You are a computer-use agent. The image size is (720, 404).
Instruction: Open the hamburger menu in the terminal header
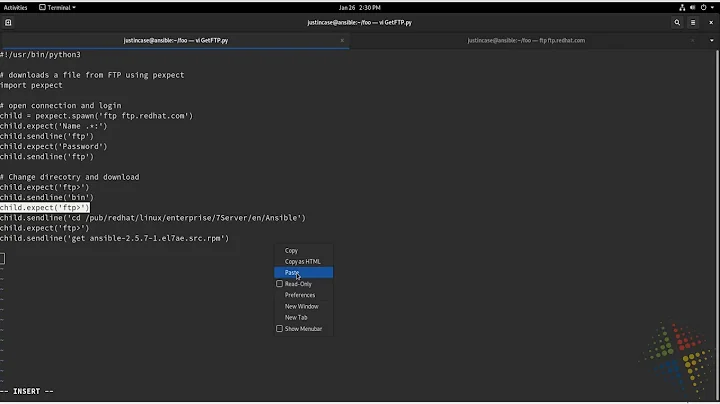[693, 22]
